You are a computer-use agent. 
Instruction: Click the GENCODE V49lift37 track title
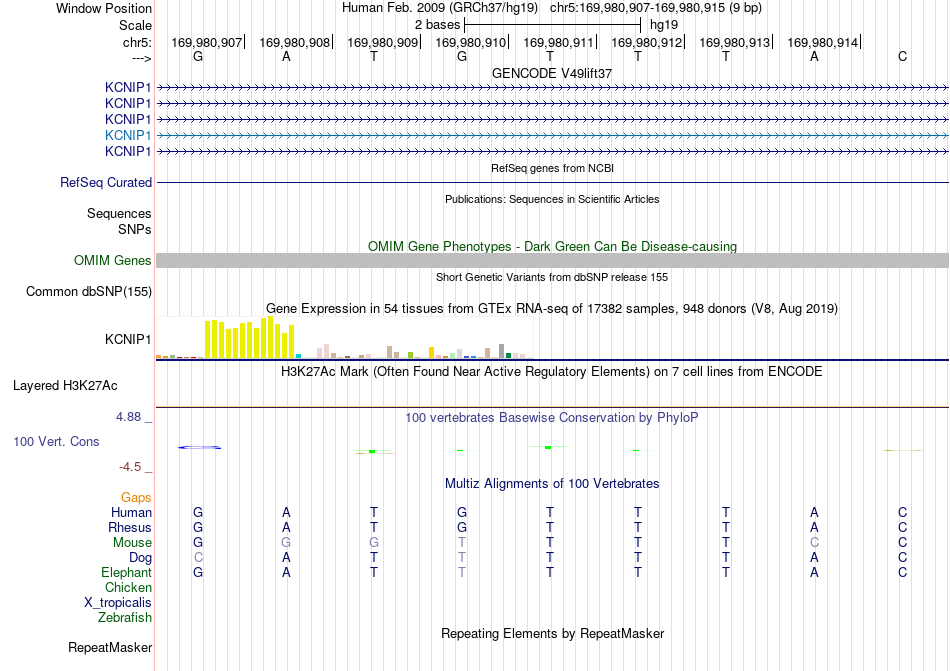click(x=552, y=73)
